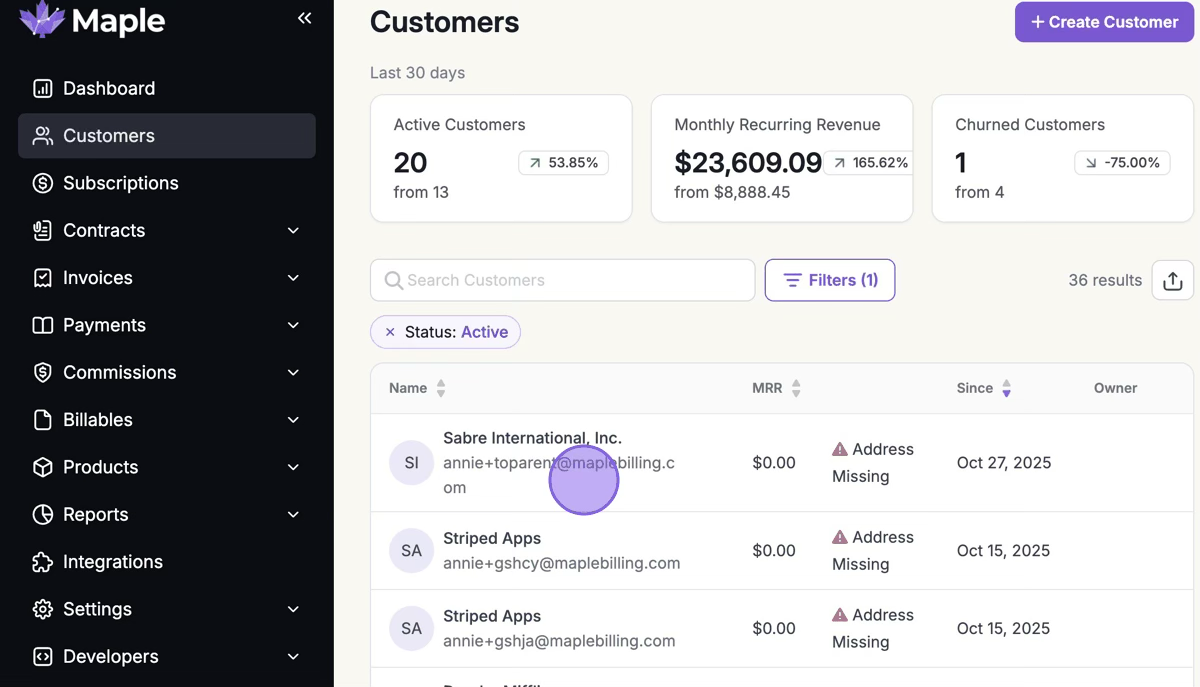Open the Payments sidebar menu item
Screen dimensions: 1200x687
click(104, 325)
